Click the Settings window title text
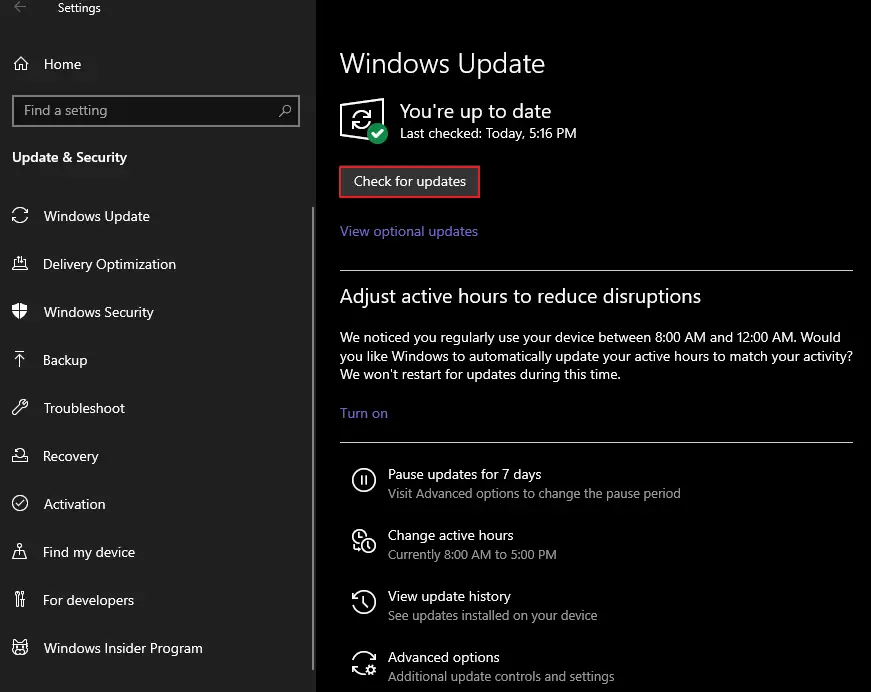 pyautogui.click(x=79, y=8)
